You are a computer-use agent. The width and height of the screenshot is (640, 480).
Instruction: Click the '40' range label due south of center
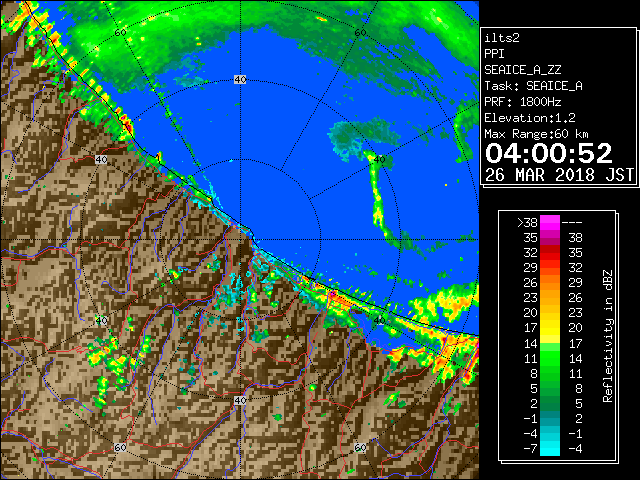coord(240,400)
